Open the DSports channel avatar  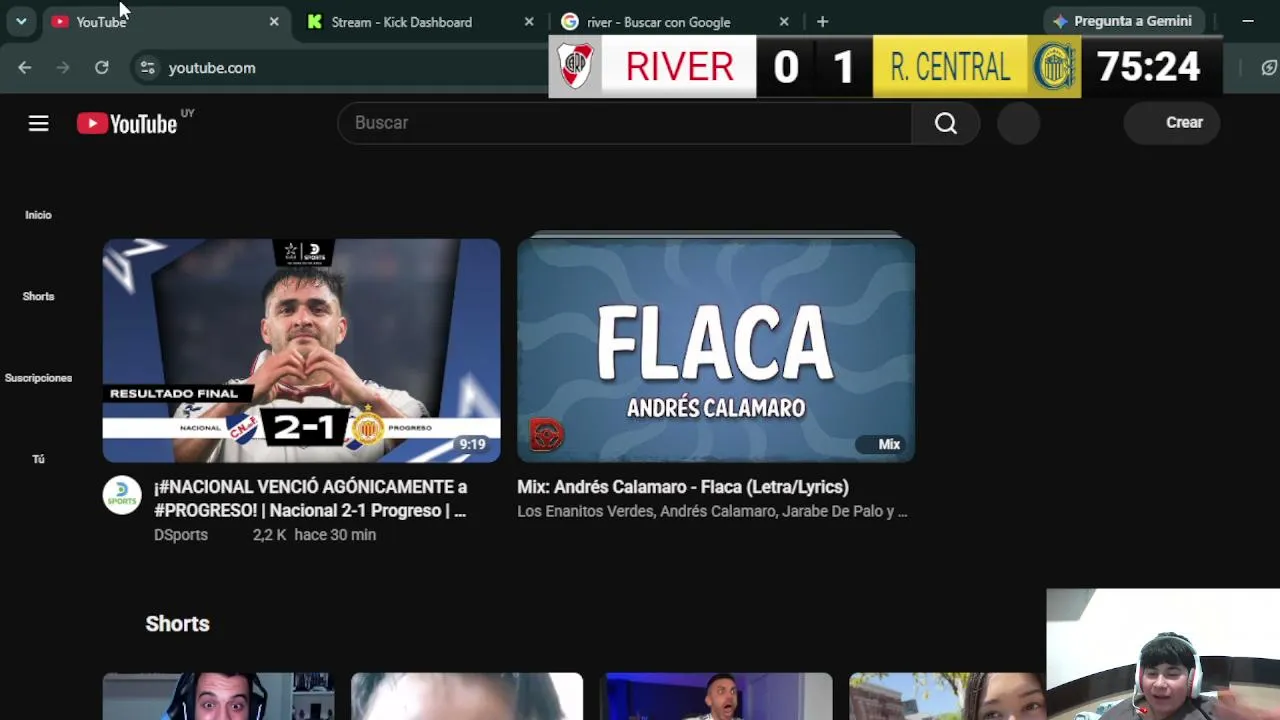(x=122, y=495)
